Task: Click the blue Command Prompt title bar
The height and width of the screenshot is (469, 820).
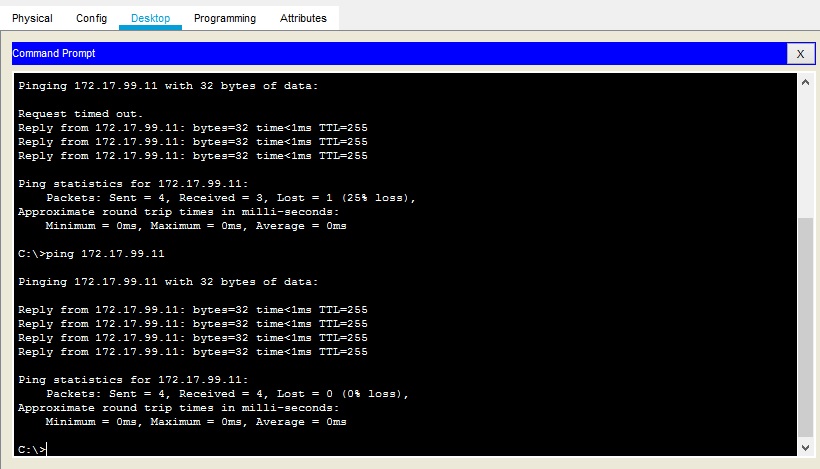Action: click(x=400, y=54)
